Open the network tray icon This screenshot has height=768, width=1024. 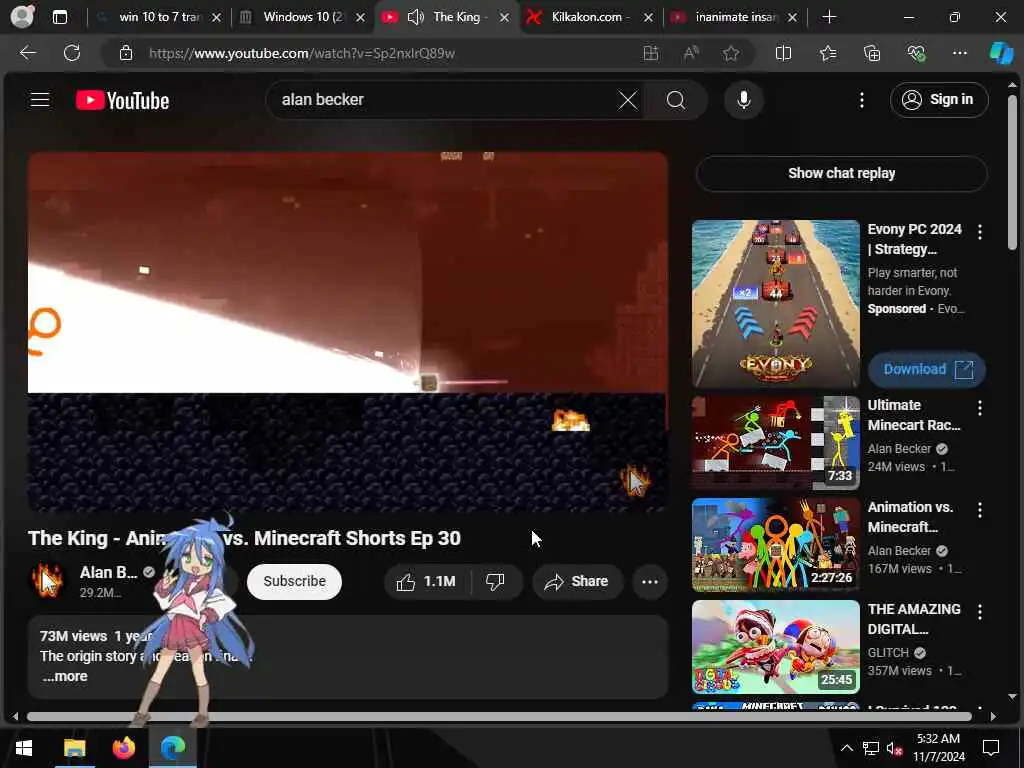(870, 748)
